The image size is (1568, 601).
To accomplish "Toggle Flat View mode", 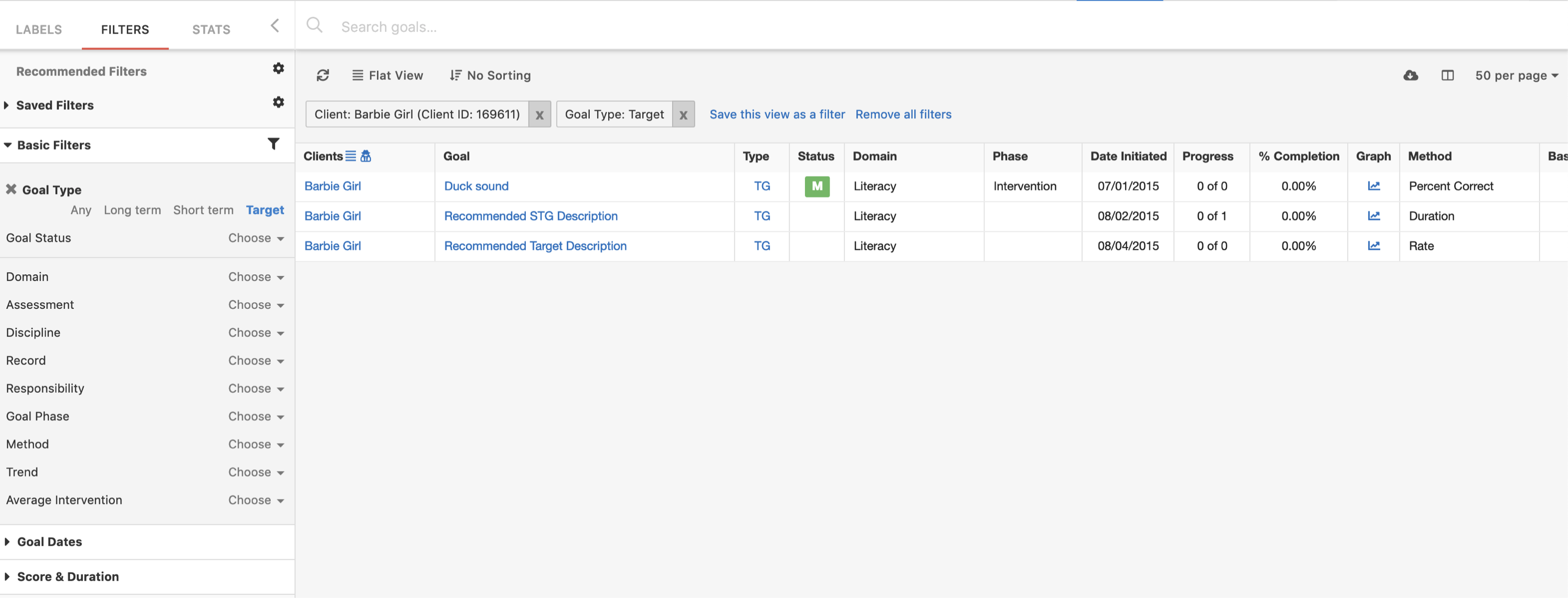I will [x=387, y=76].
